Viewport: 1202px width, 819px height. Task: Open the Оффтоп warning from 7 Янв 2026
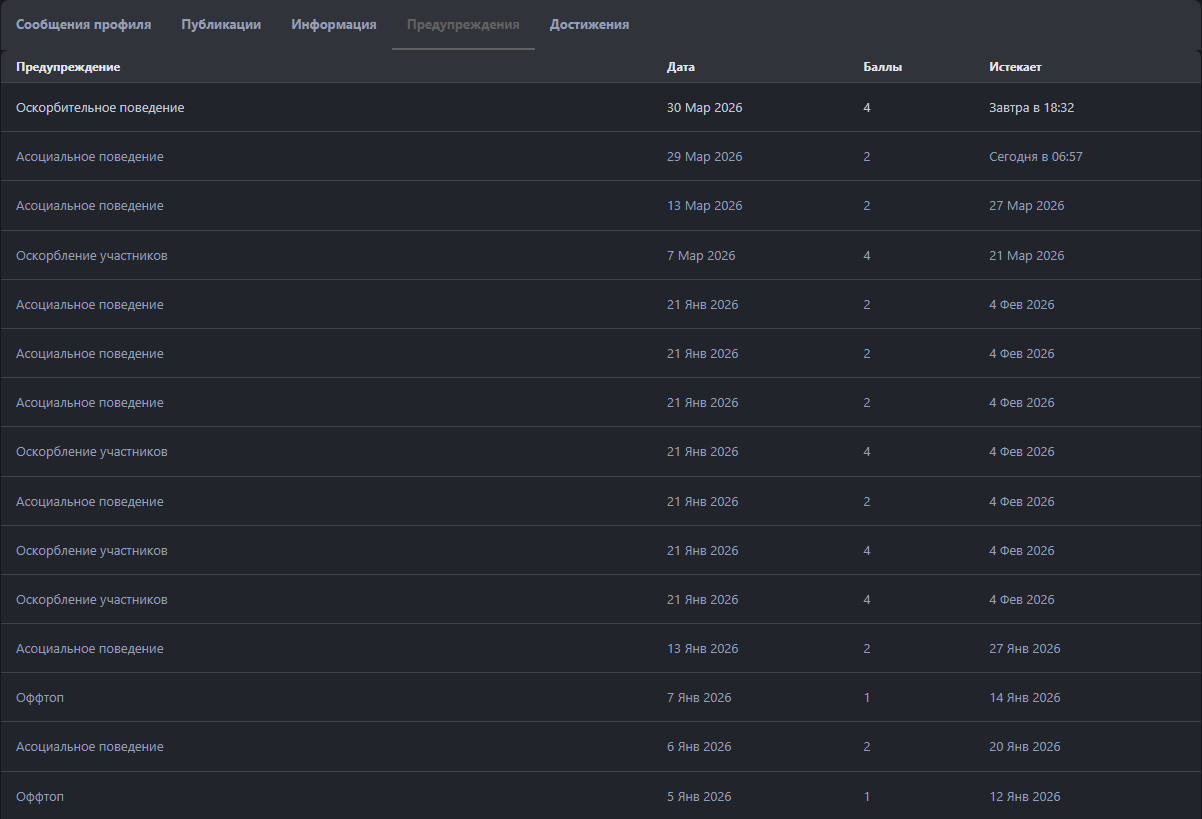tap(40, 698)
